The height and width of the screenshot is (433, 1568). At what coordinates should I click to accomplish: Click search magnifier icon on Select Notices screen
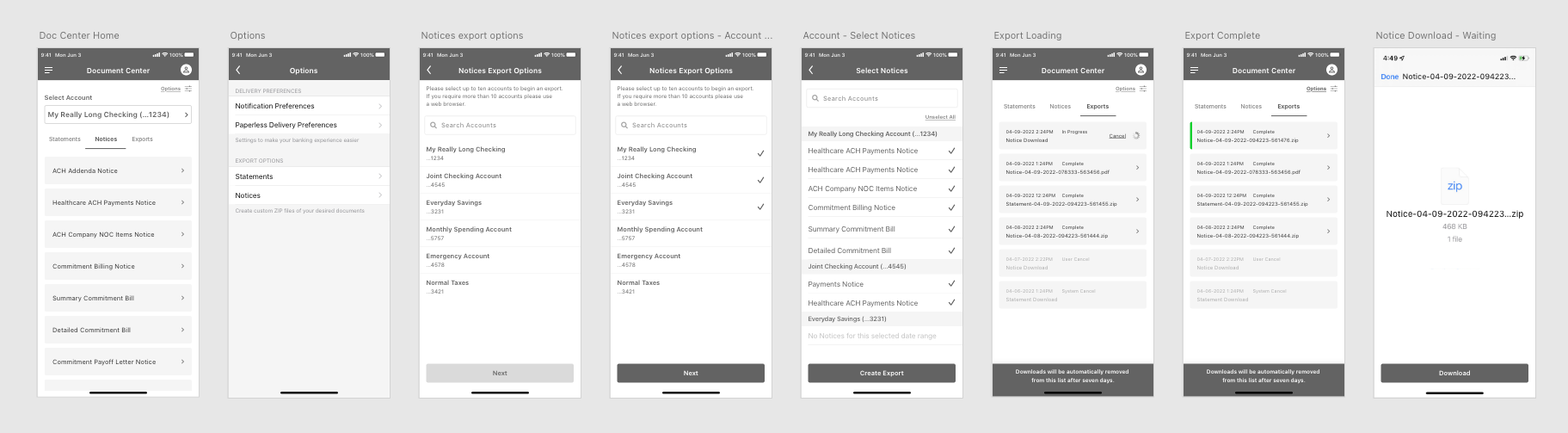(x=815, y=98)
